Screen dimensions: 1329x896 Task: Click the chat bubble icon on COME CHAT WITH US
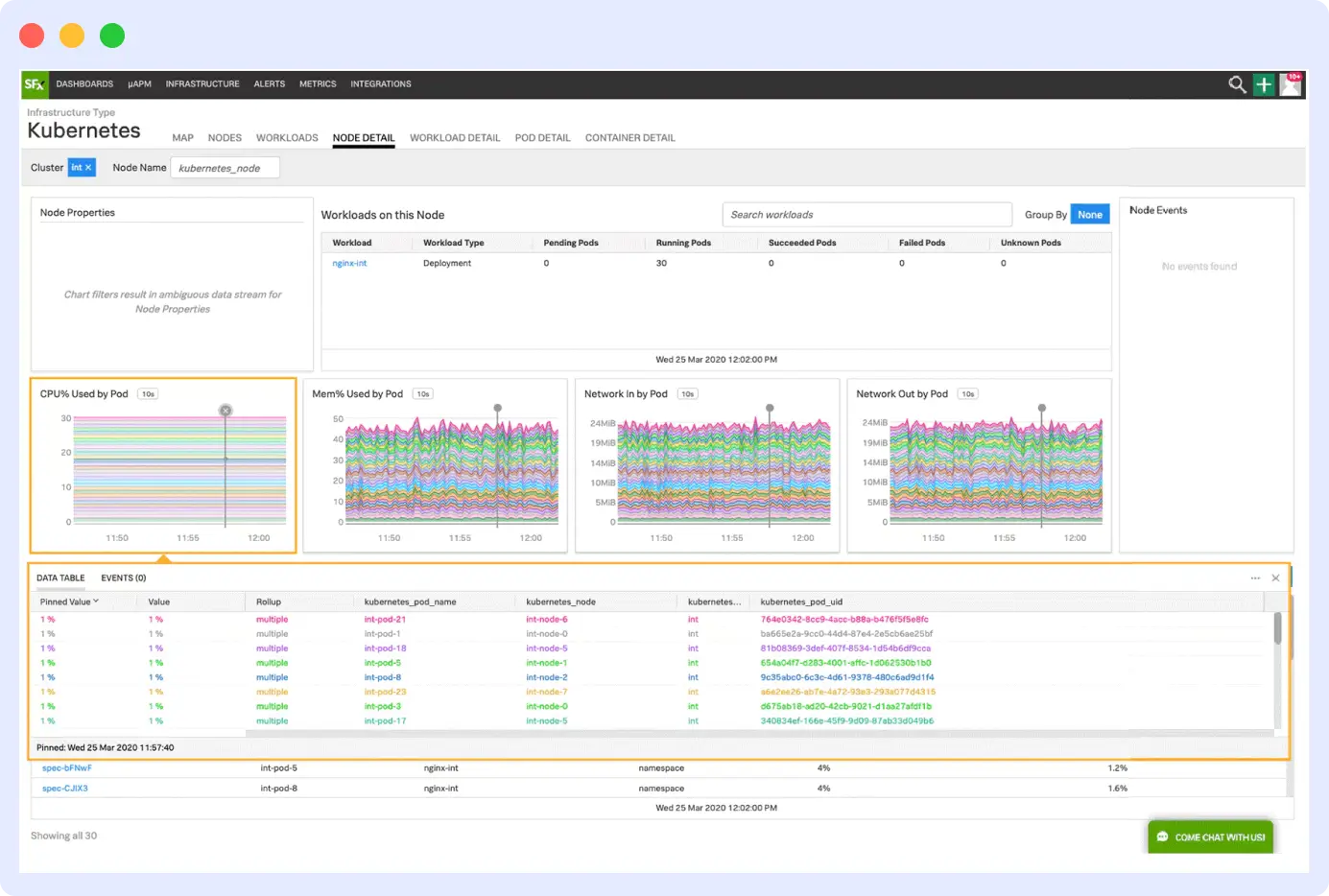(1162, 836)
